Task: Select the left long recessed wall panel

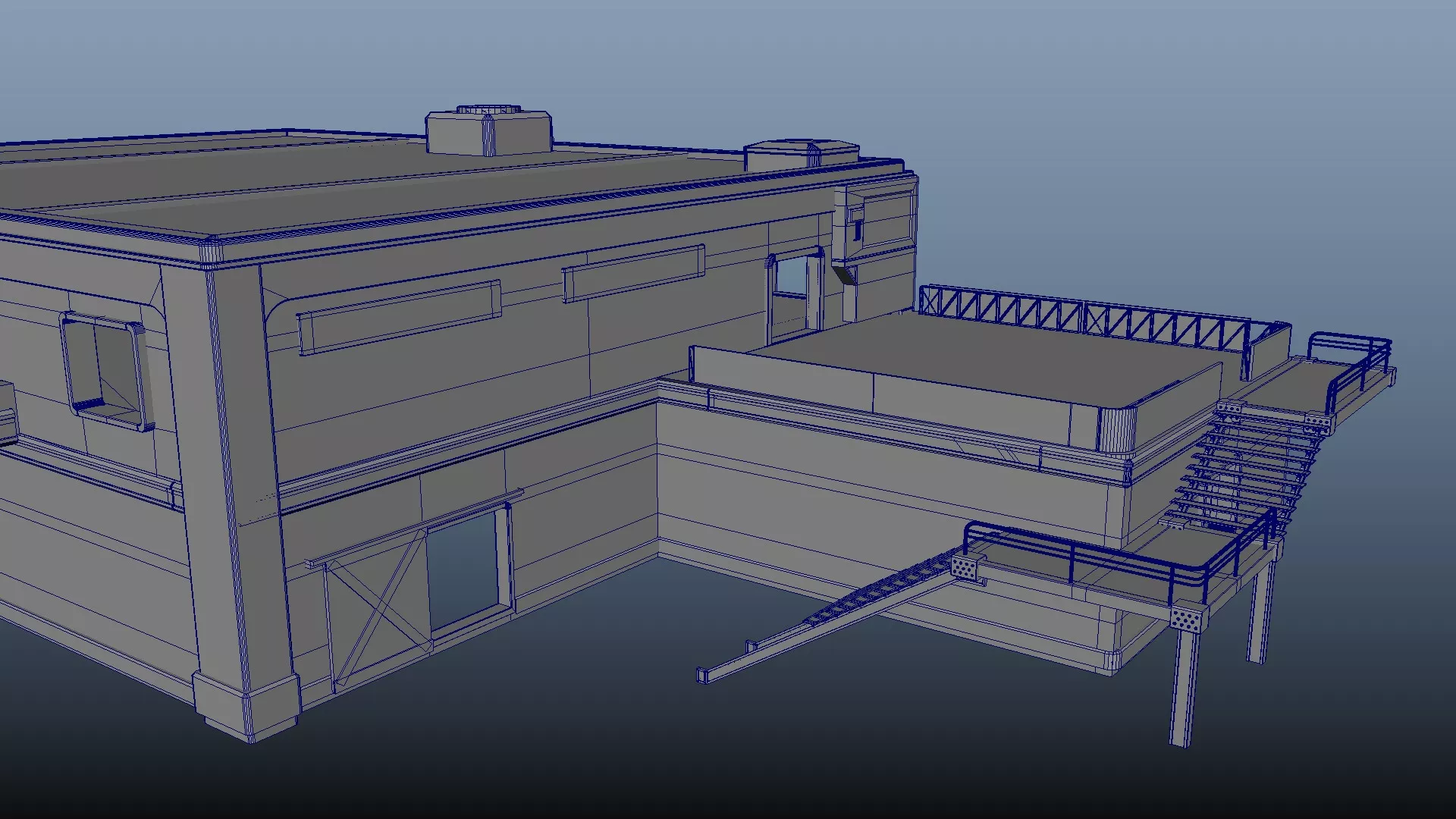Action: (398, 317)
